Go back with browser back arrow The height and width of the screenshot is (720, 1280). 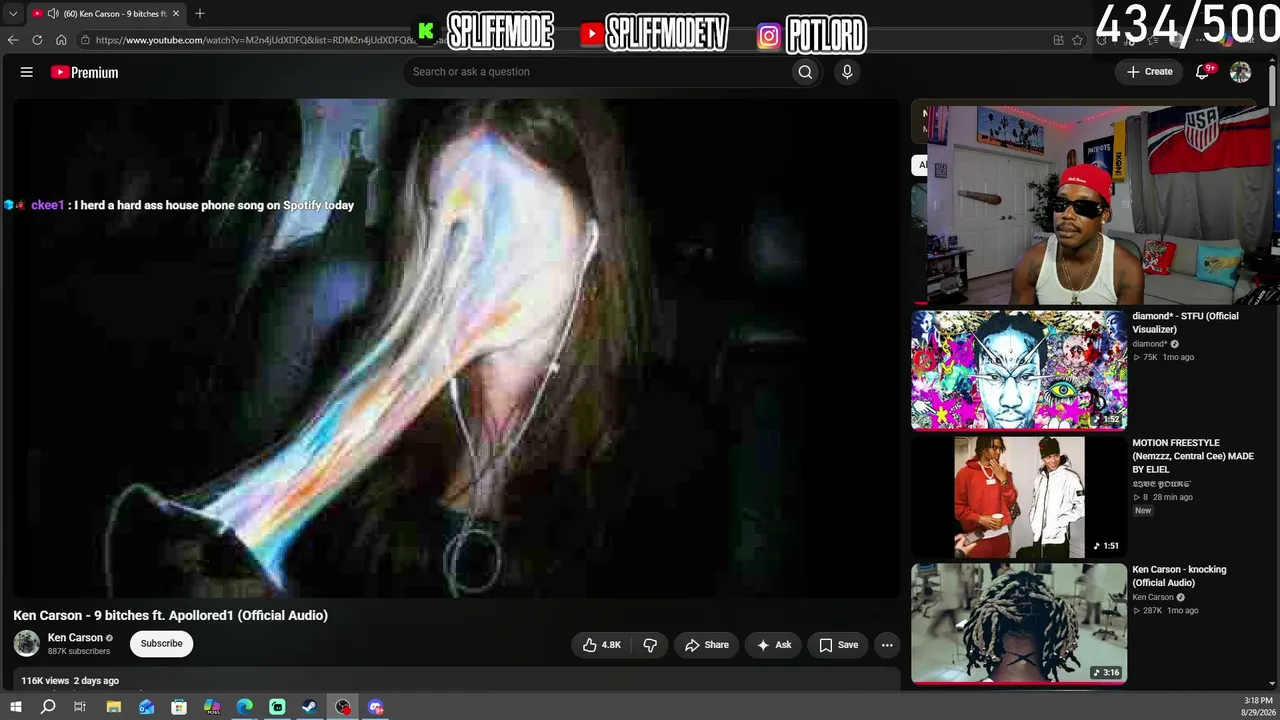tap(13, 40)
